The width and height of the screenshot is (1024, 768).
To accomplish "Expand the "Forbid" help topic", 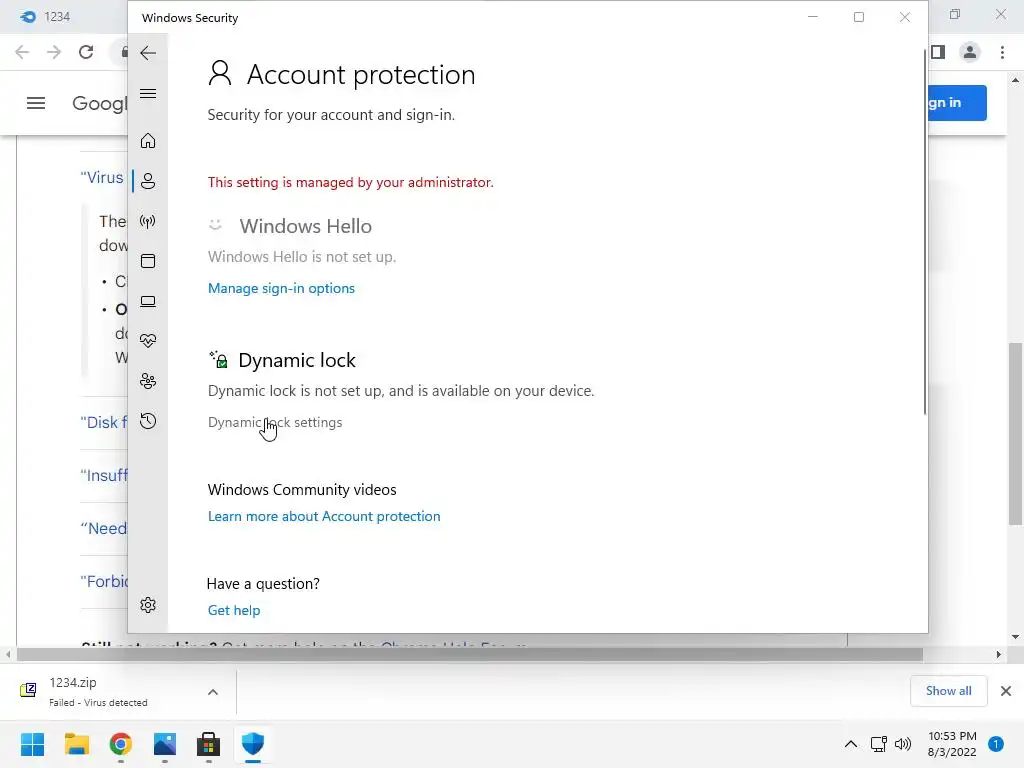I will point(104,581).
